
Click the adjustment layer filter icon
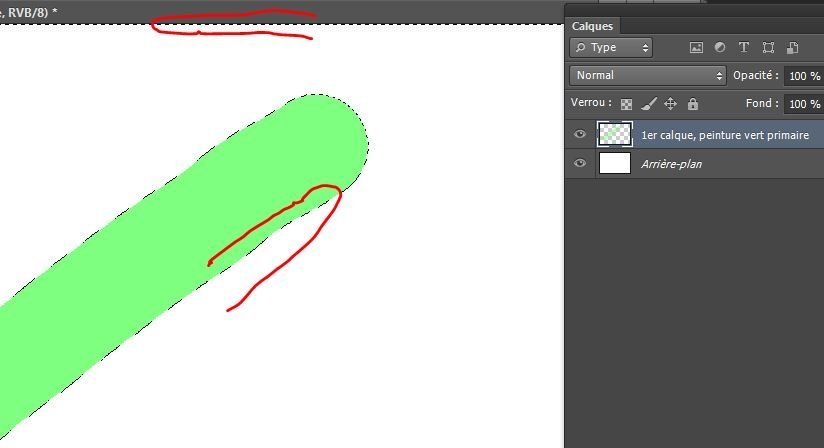point(720,47)
